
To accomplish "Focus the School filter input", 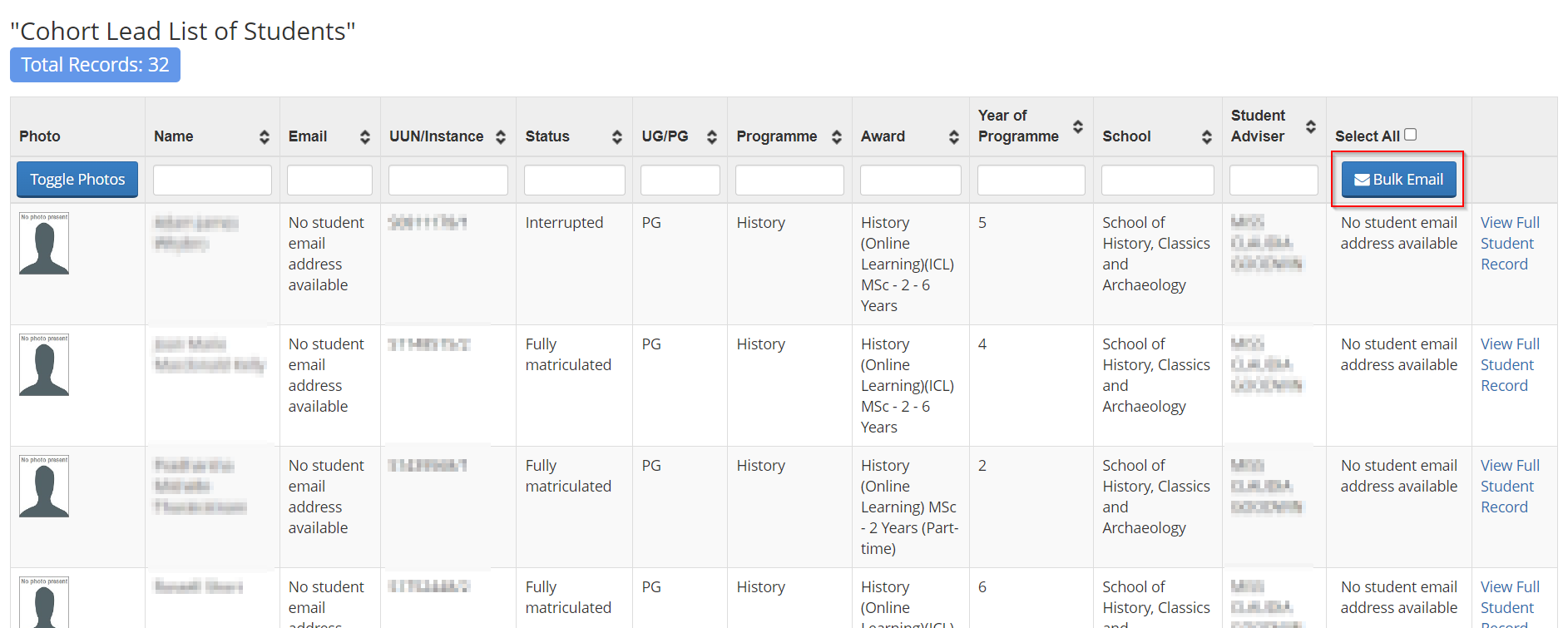I will (x=1157, y=180).
